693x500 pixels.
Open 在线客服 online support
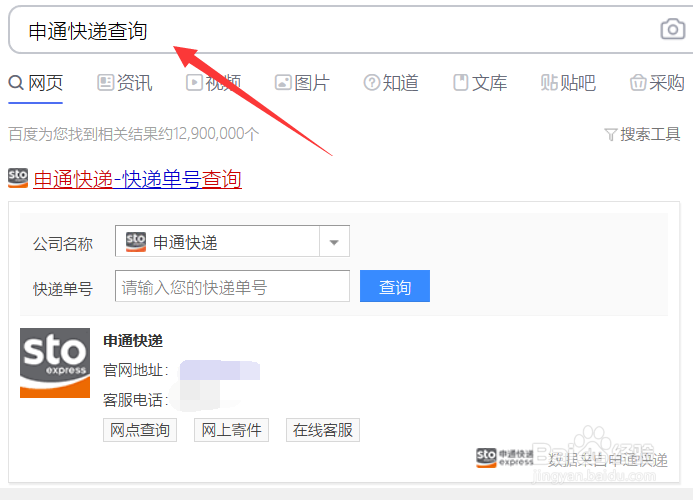pos(323,430)
